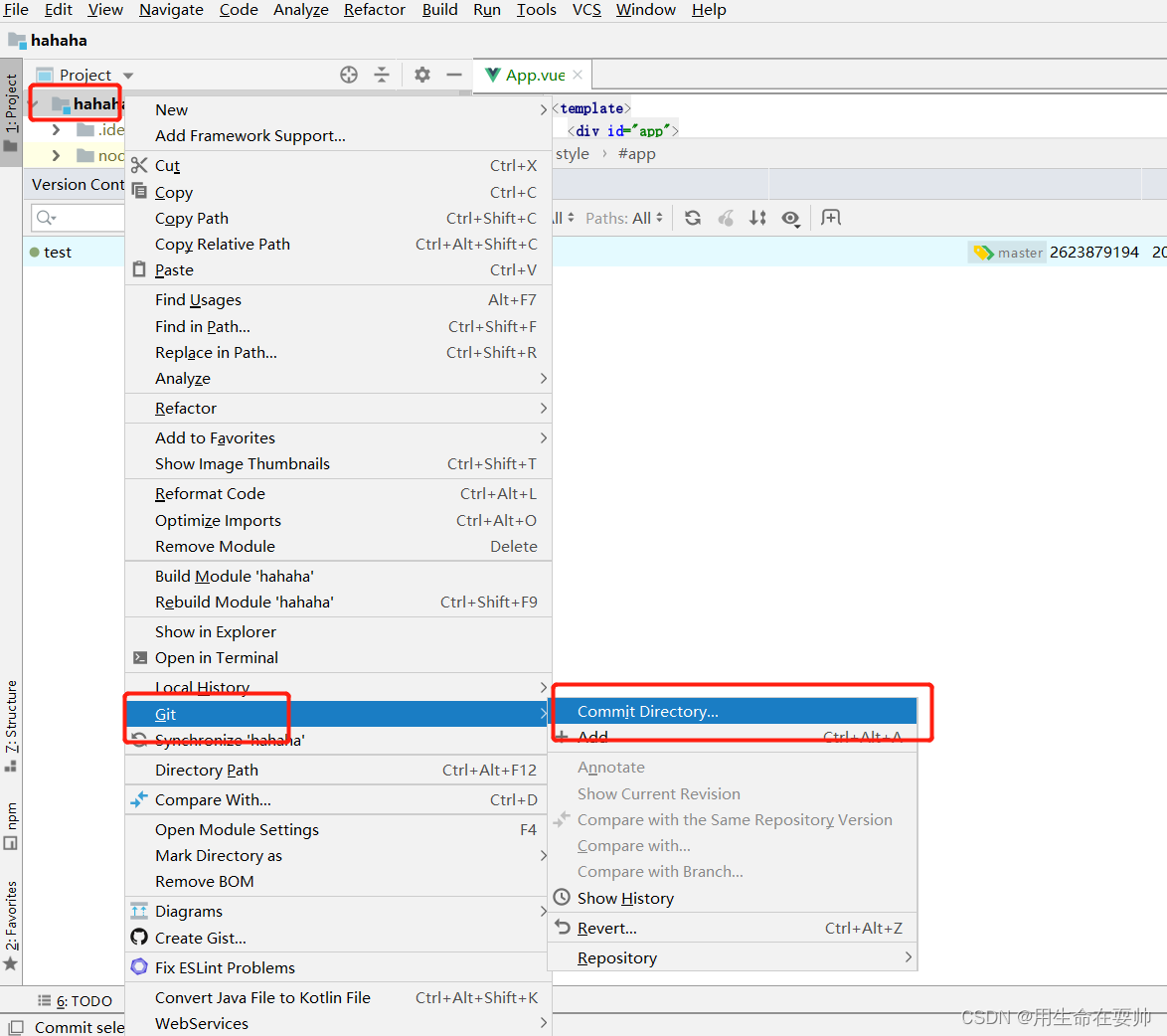Click the Show History clock icon
Viewport: 1167px width, 1036px height.
(562, 898)
